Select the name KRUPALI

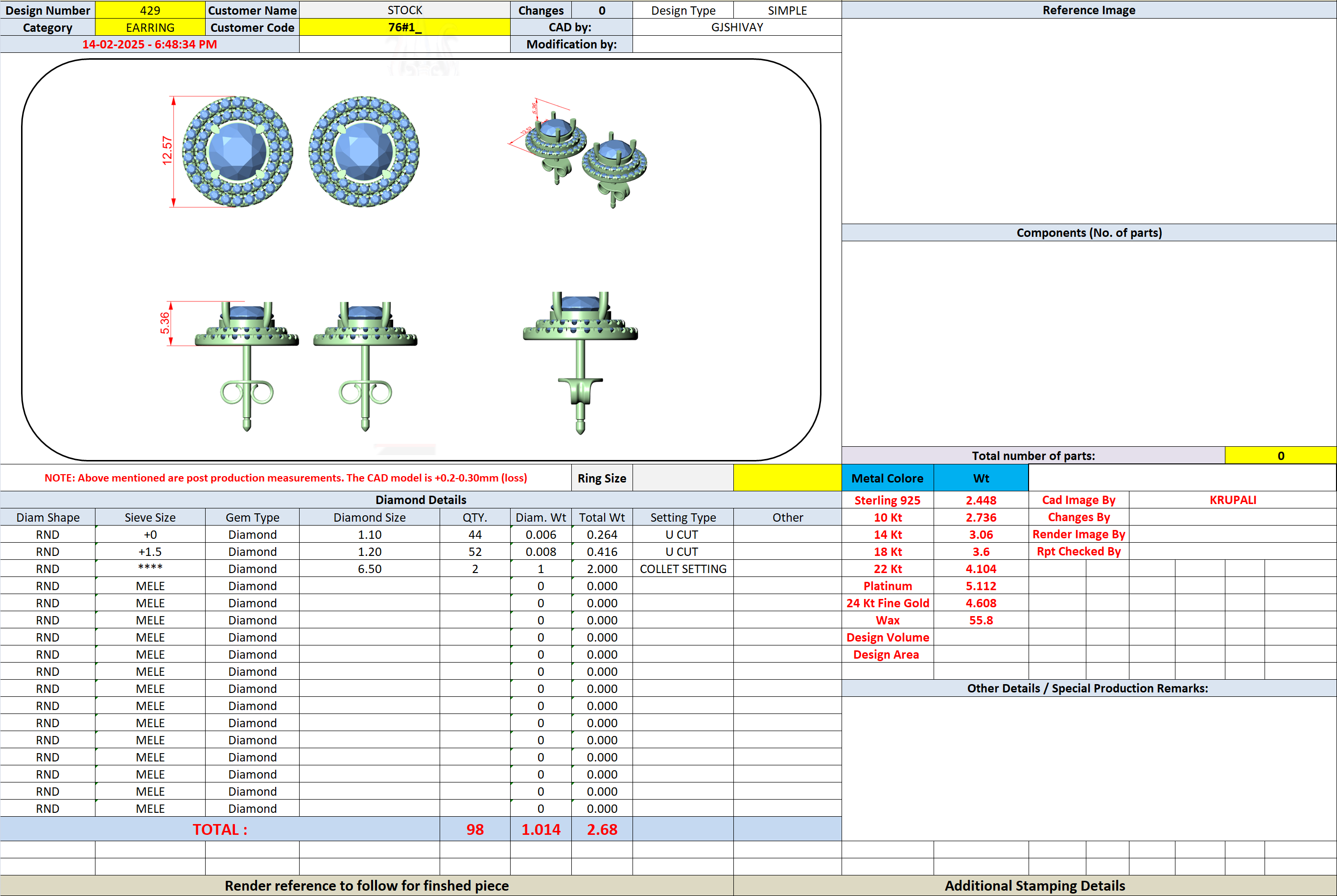tap(1232, 500)
